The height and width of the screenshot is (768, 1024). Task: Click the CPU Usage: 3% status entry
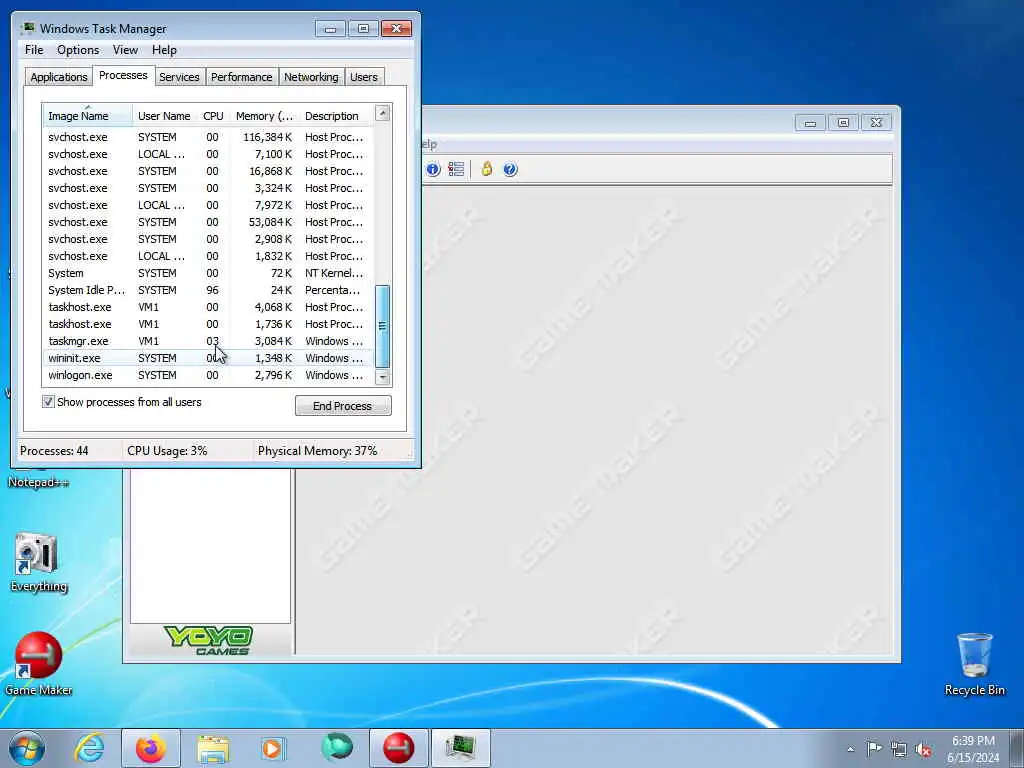coord(167,451)
